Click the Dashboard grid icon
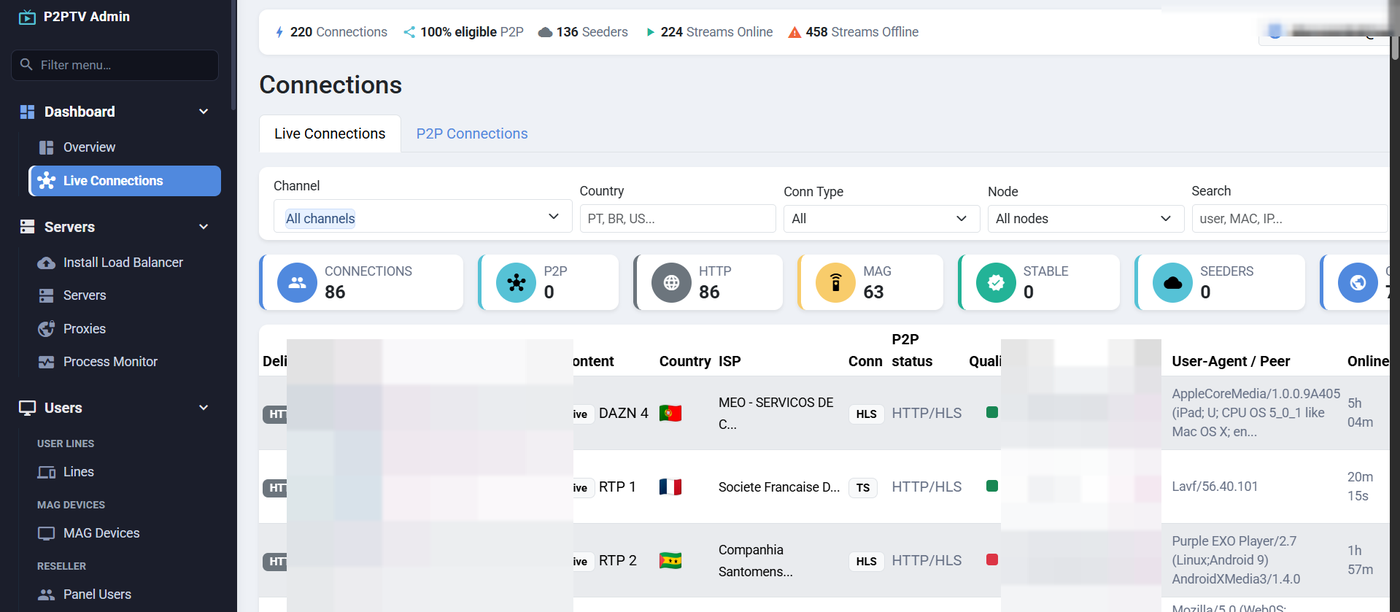The width and height of the screenshot is (1400, 612). [x=27, y=112]
